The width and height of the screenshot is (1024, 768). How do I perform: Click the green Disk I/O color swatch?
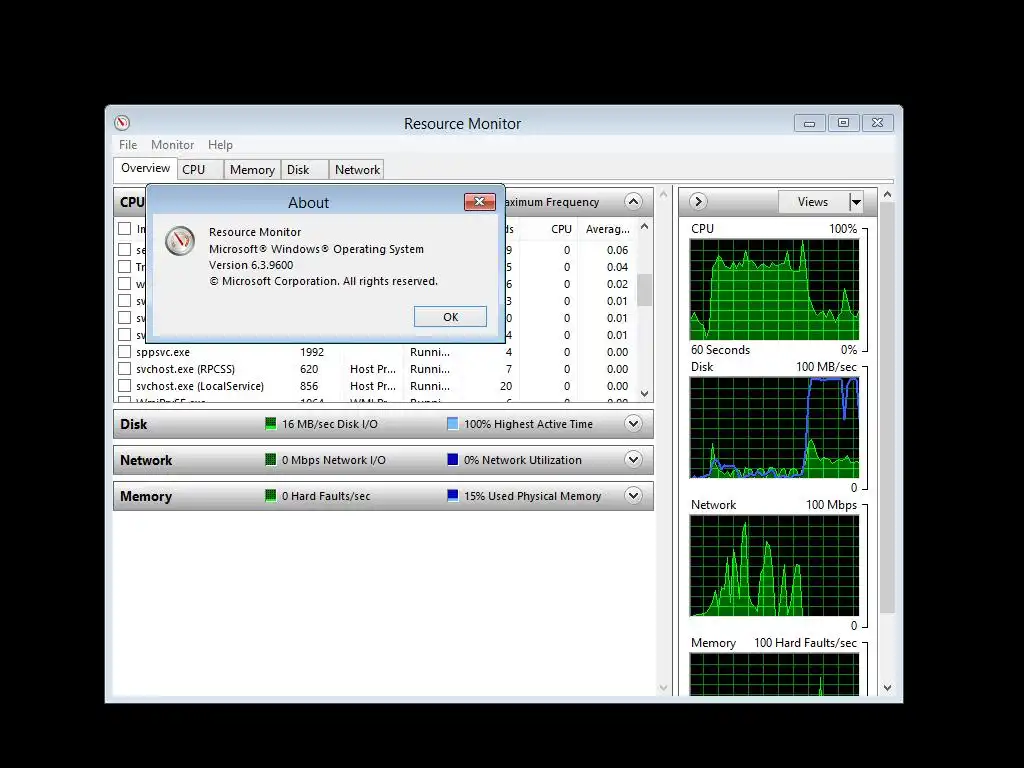pos(270,424)
